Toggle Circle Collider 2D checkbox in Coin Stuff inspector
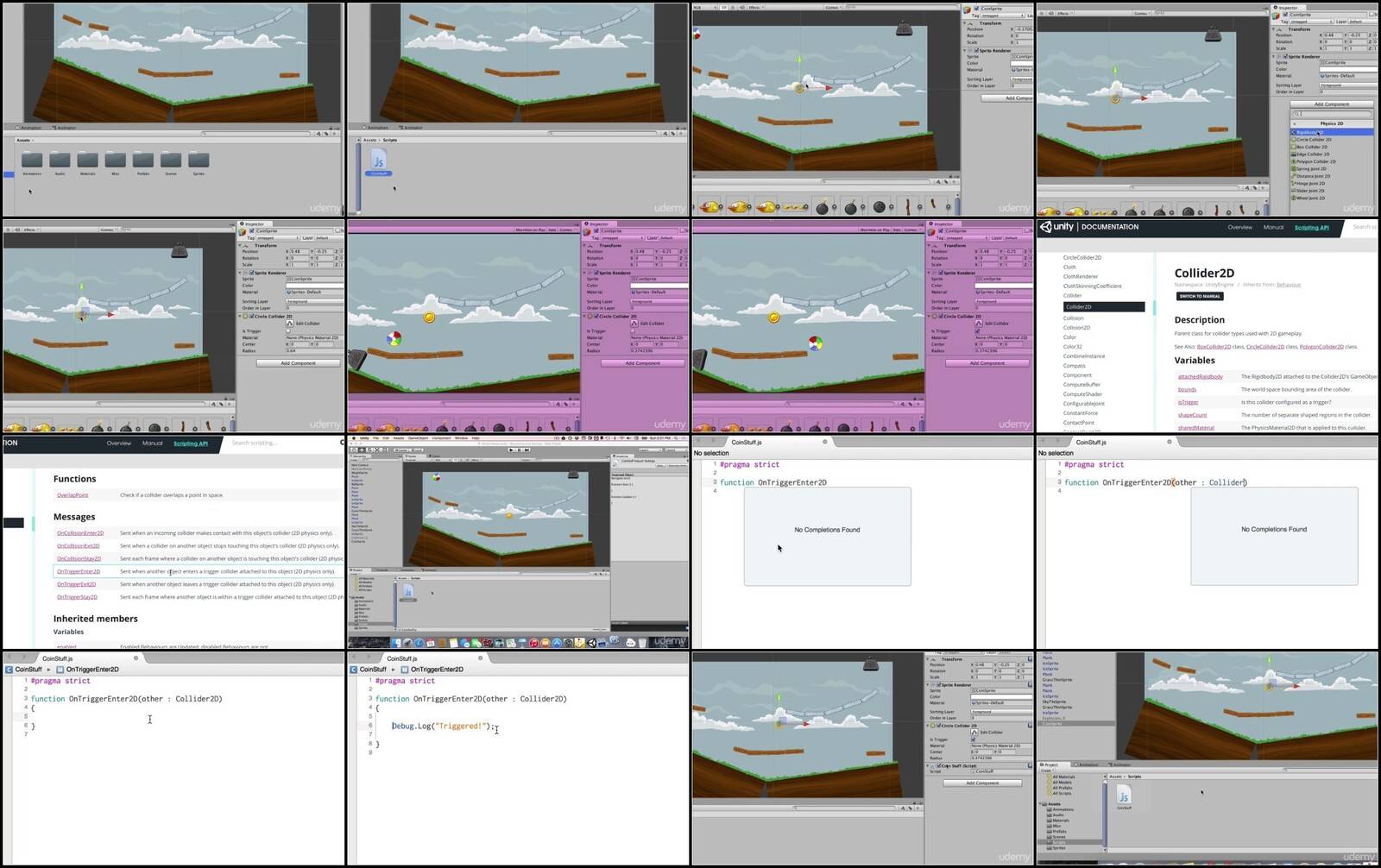1381x868 pixels. pos(939,726)
